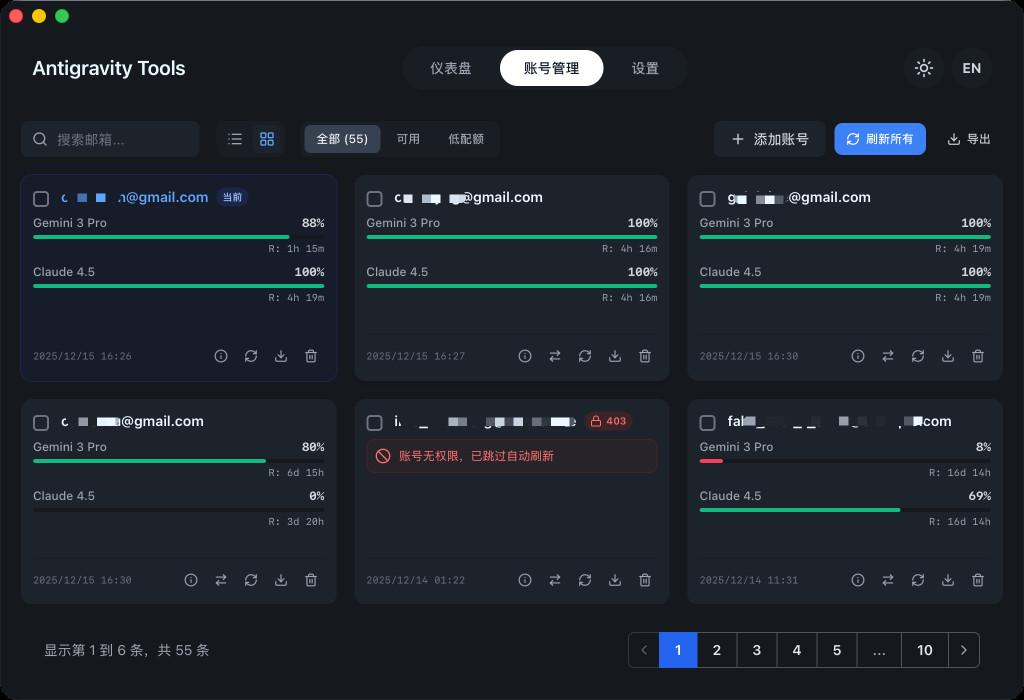Refresh the account dated 2025/12/15 16:26
This screenshot has width=1024, height=700.
(x=251, y=356)
